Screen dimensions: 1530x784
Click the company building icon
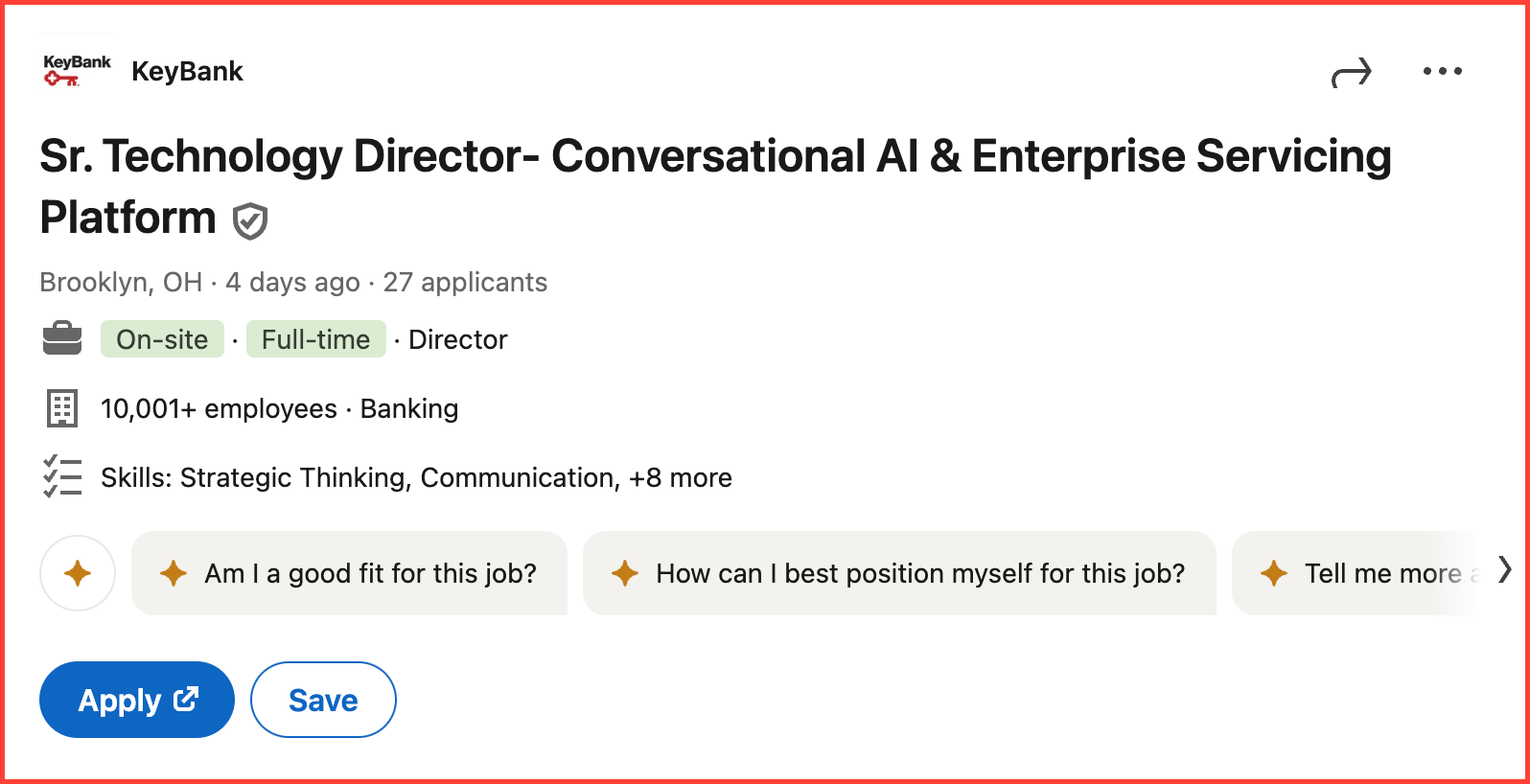(61, 407)
